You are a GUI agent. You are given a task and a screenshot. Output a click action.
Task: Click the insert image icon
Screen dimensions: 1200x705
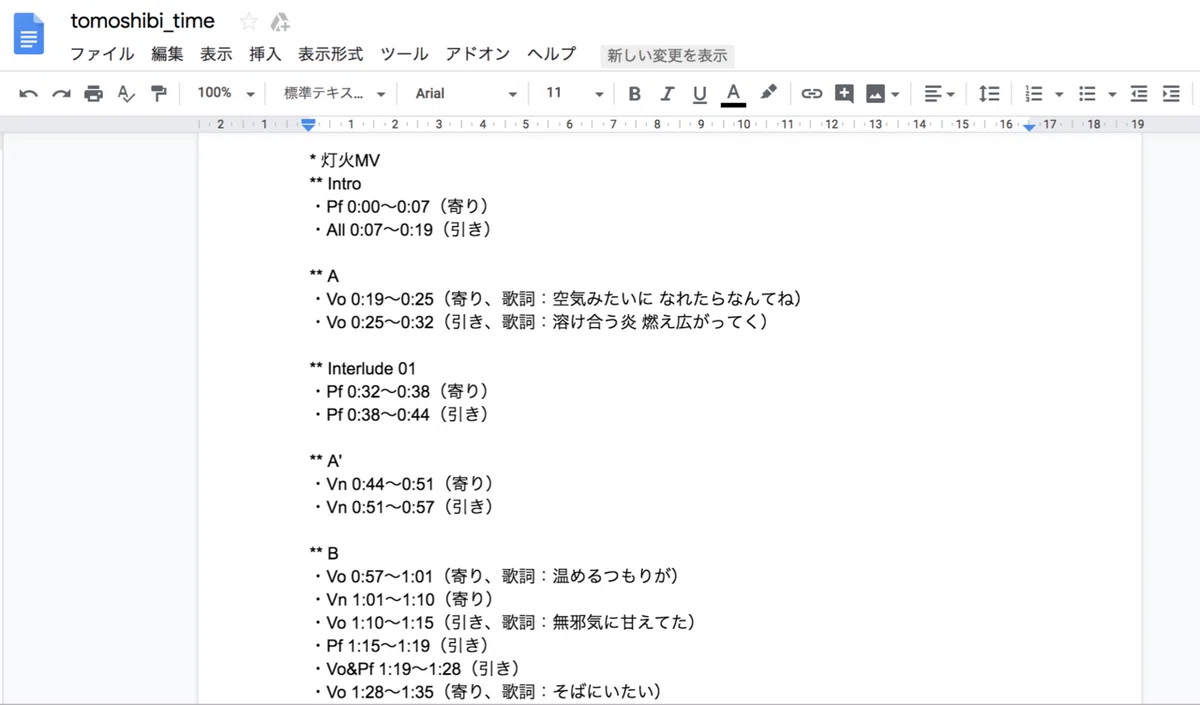click(876, 94)
